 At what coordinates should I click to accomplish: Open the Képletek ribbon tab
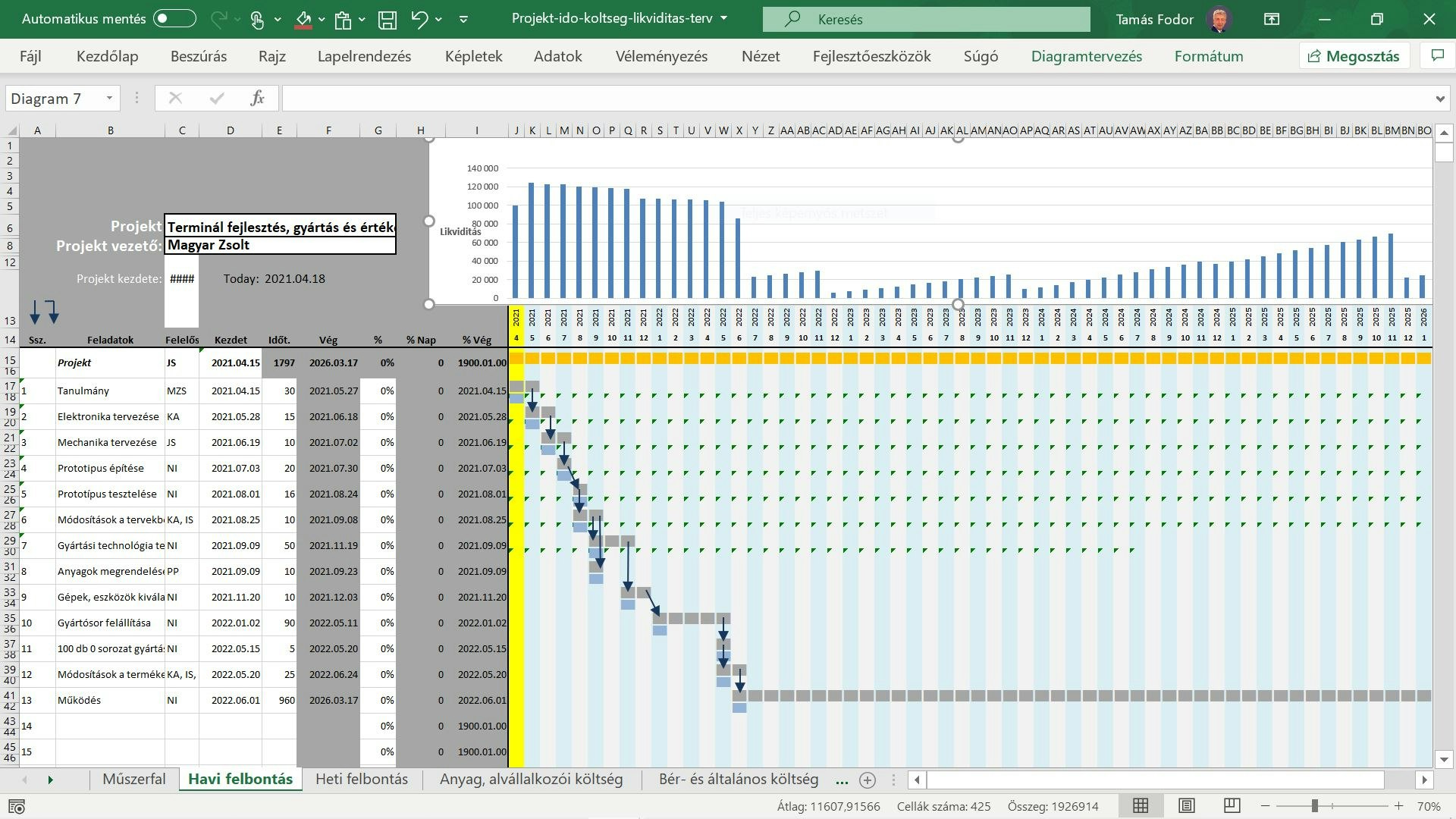click(474, 56)
